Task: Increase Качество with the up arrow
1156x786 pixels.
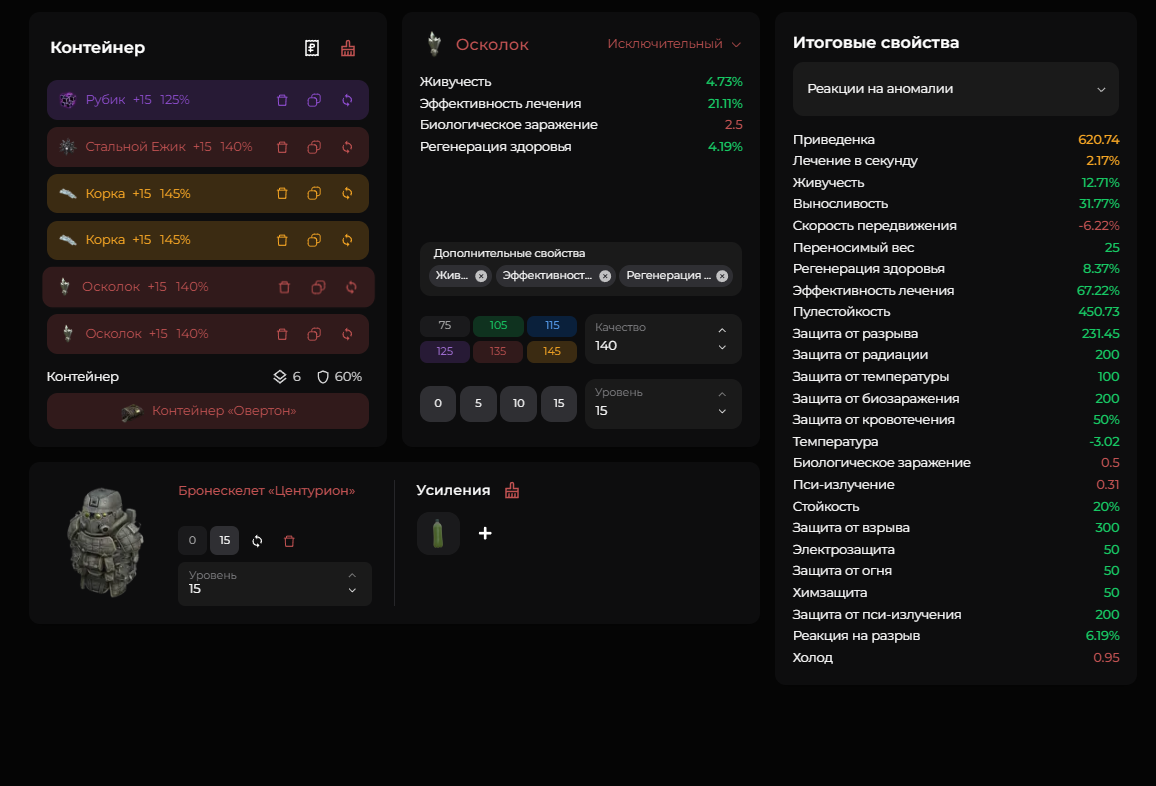Action: click(x=722, y=330)
